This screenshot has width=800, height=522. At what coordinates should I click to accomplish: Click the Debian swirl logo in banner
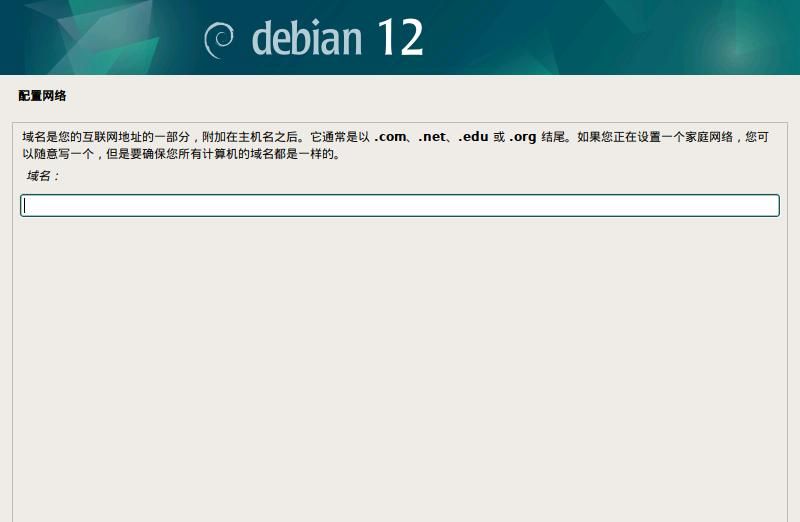click(x=219, y=40)
